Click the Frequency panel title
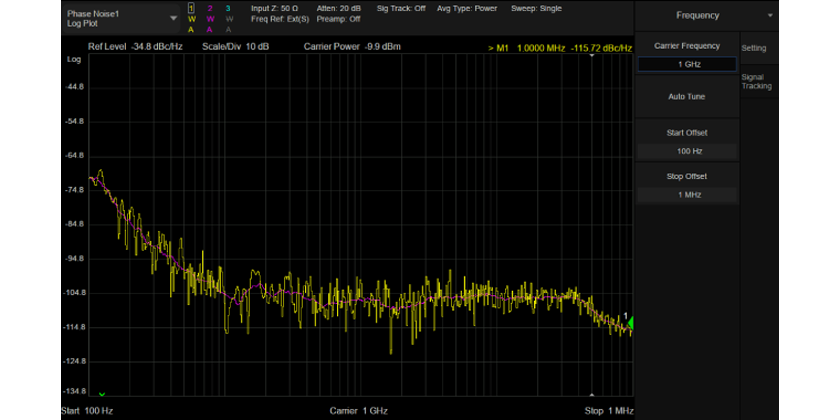The image size is (840, 420). pos(696,16)
